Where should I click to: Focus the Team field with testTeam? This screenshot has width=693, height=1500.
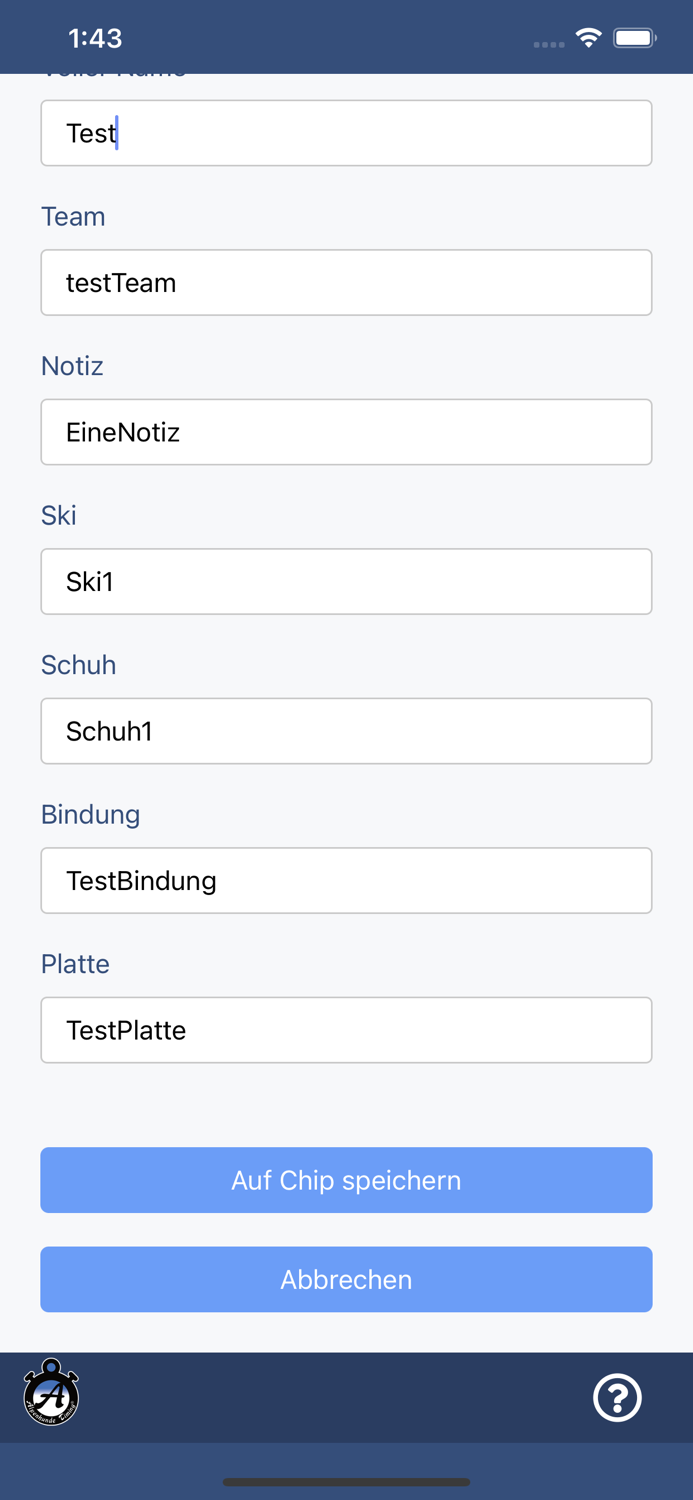coord(346,283)
